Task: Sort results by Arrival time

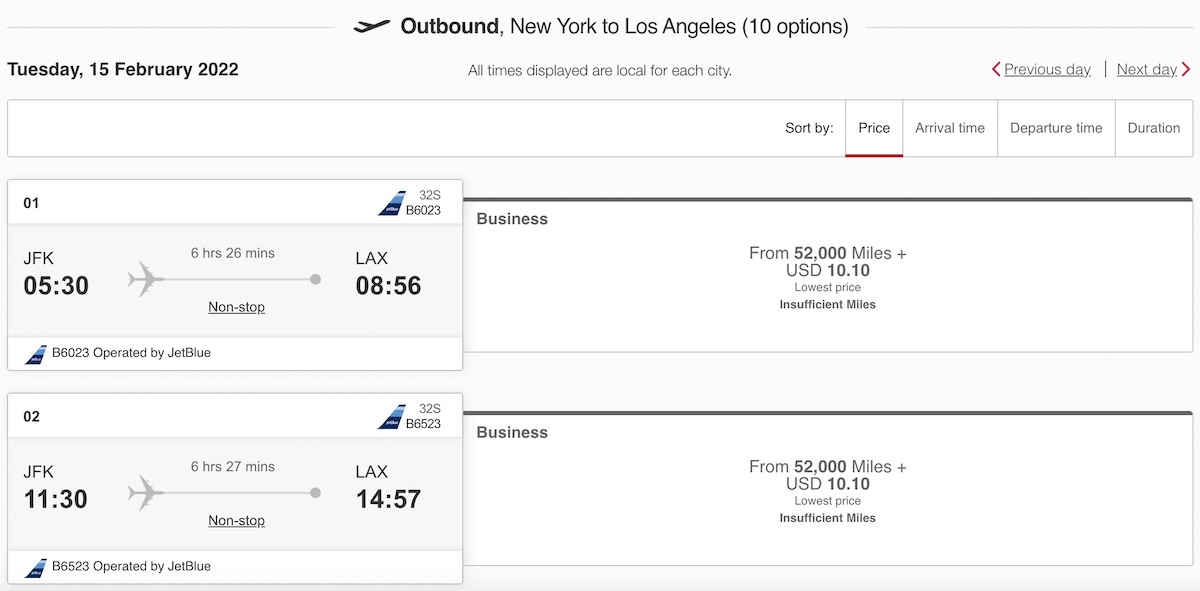Action: pyautogui.click(x=950, y=128)
